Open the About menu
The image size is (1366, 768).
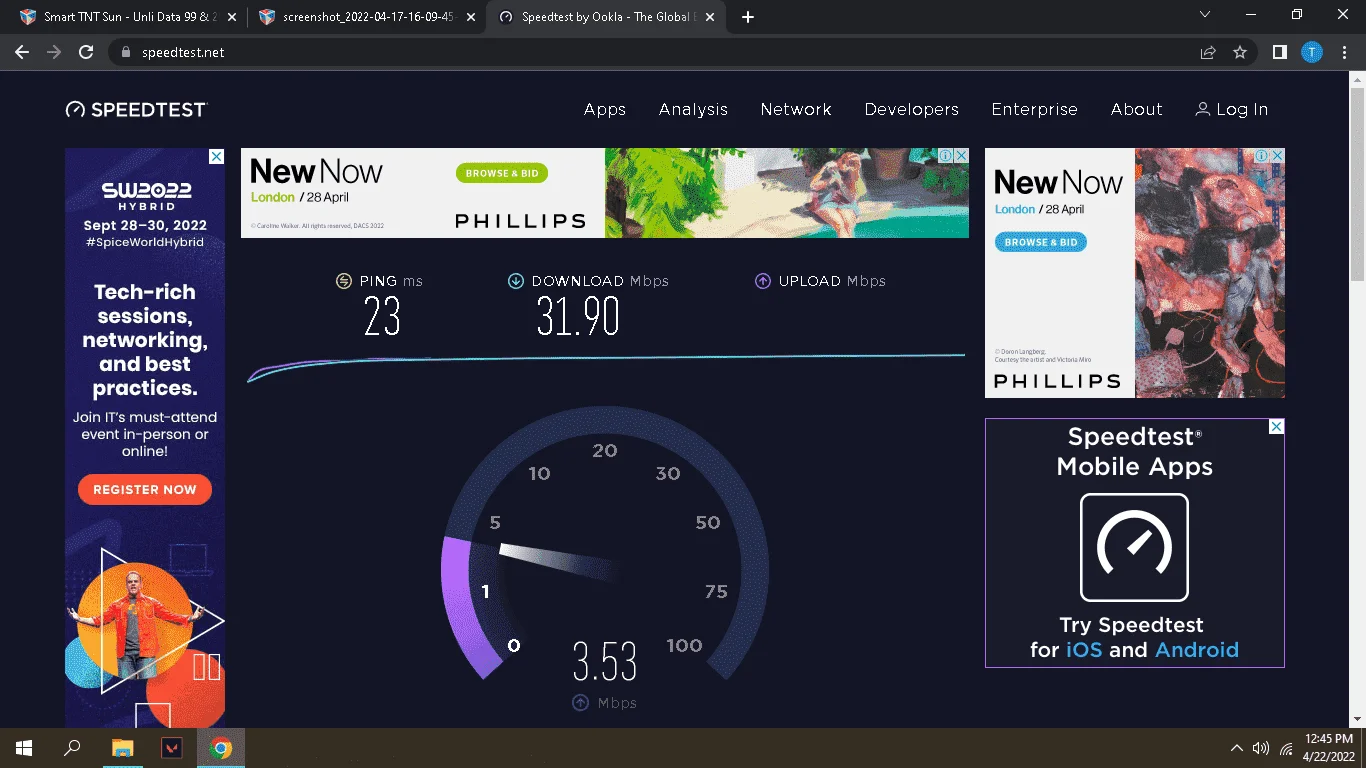[x=1137, y=109]
